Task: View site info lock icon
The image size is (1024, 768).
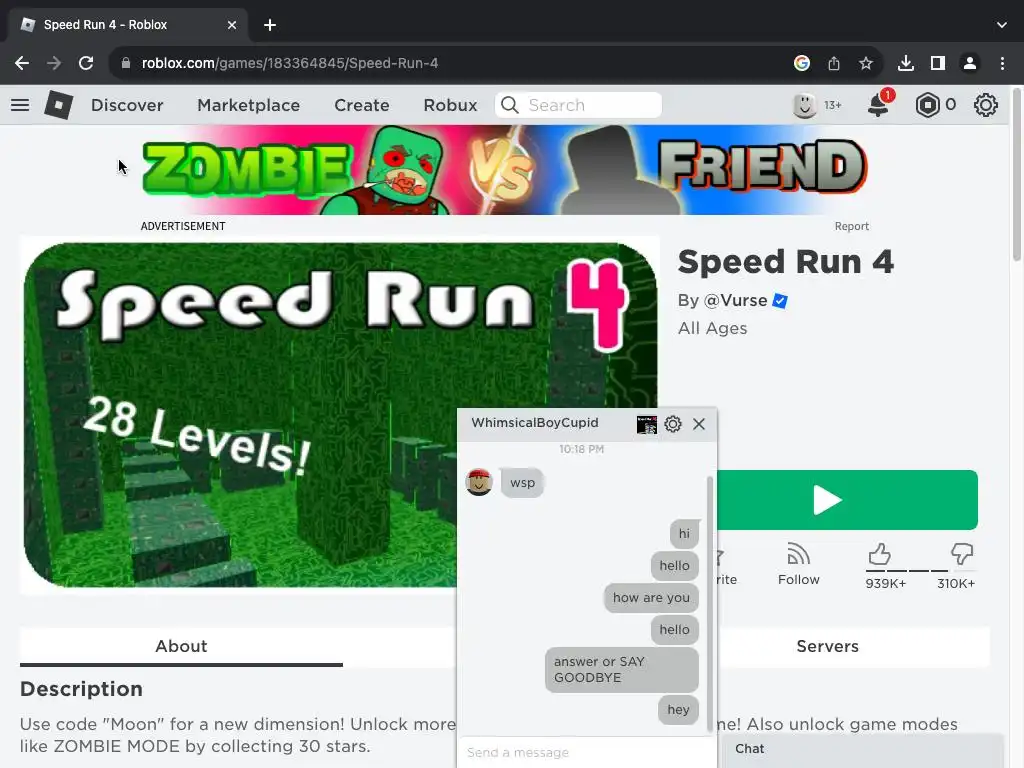Action: point(126,63)
